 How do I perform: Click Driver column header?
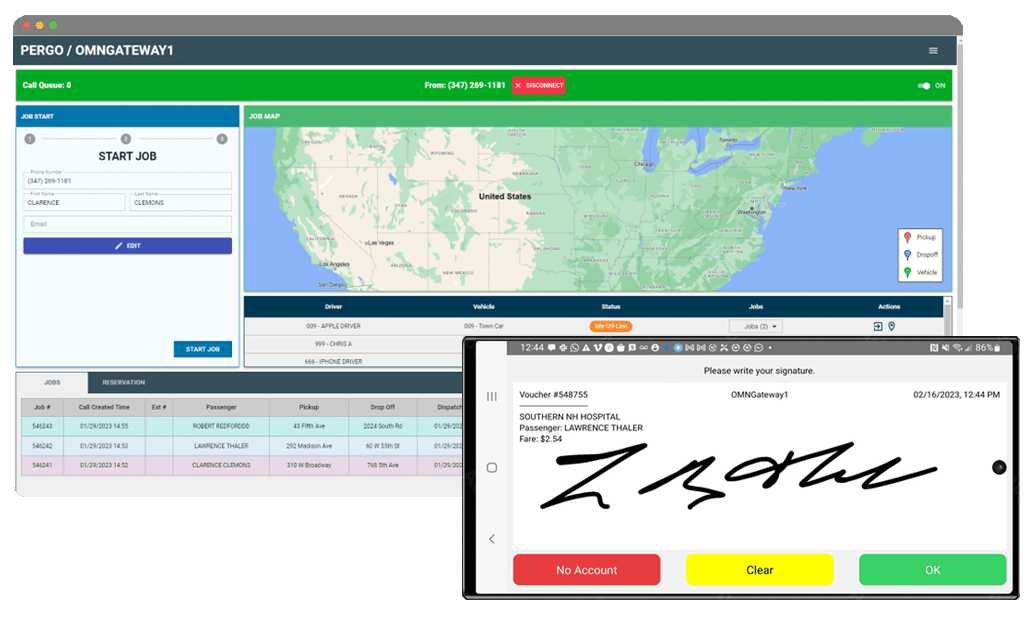tap(333, 307)
